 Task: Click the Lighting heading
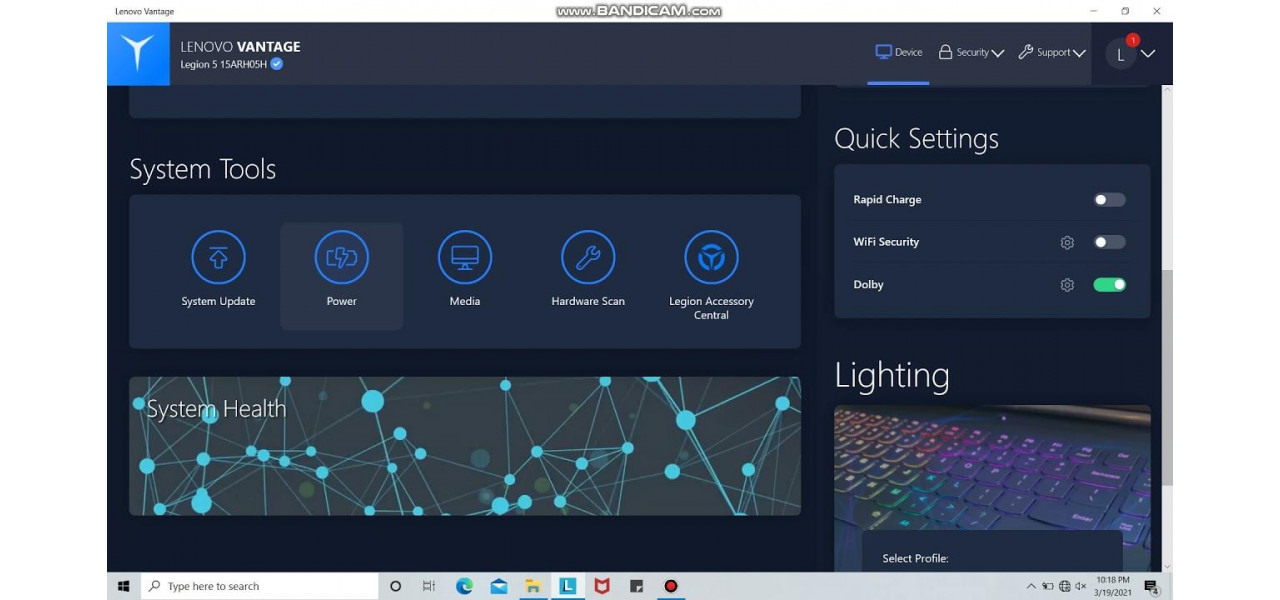pos(892,376)
